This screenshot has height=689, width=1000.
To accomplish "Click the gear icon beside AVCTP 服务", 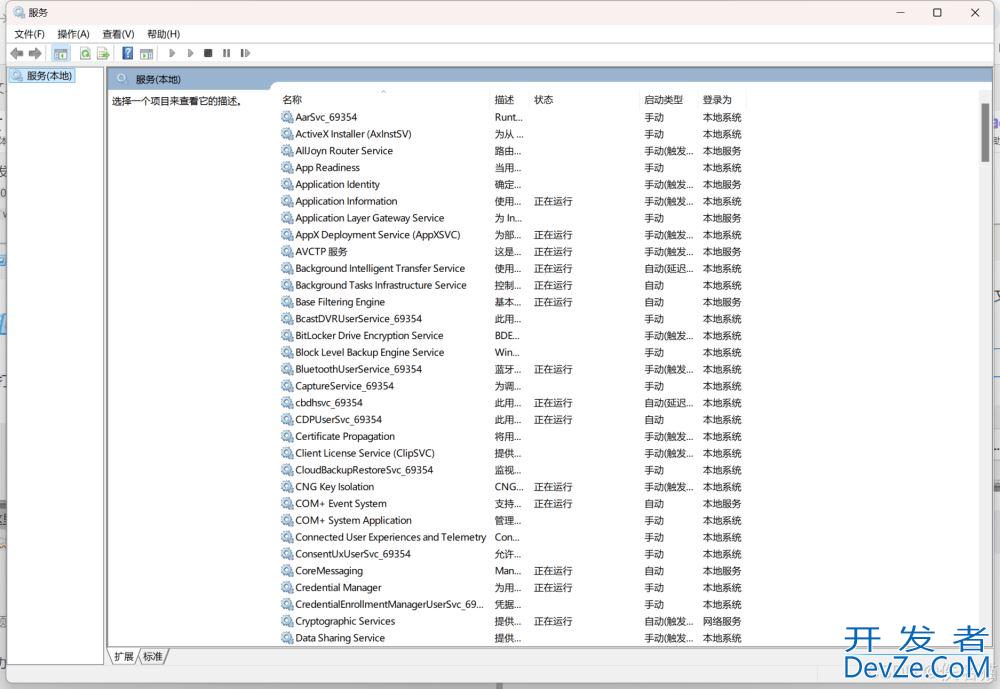I will point(287,251).
